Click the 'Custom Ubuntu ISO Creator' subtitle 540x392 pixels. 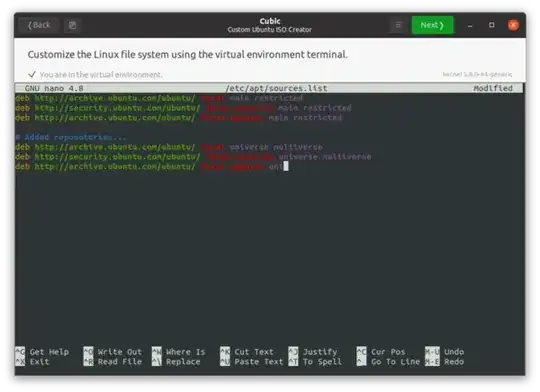click(270, 30)
